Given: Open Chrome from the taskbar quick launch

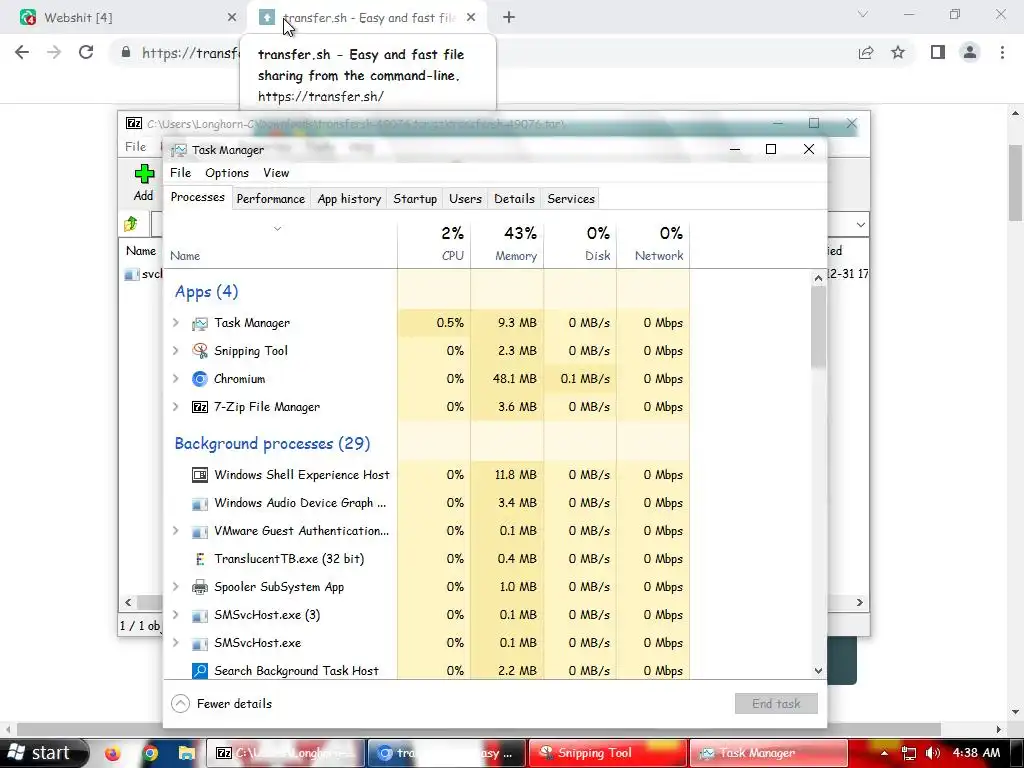Looking at the screenshot, I should click(x=150, y=753).
